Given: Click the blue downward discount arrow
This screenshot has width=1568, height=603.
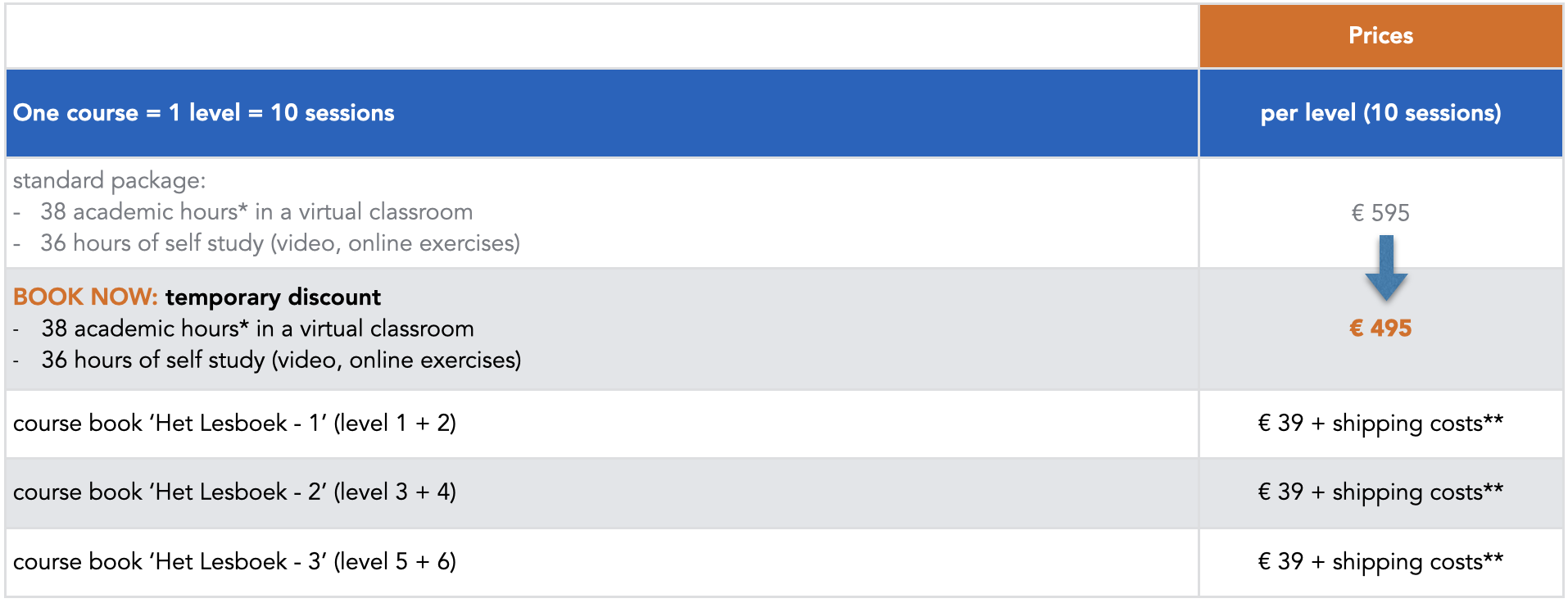Looking at the screenshot, I should (1386, 268).
